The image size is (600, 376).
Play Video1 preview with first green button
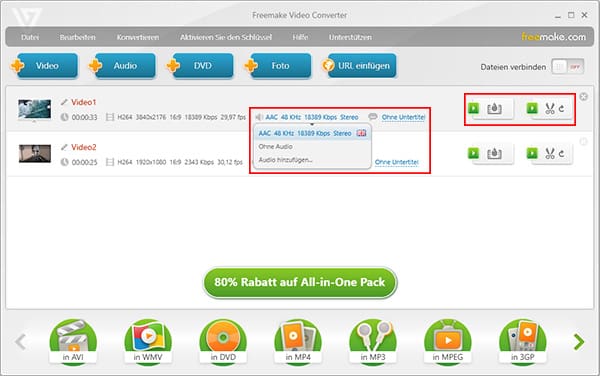click(473, 108)
